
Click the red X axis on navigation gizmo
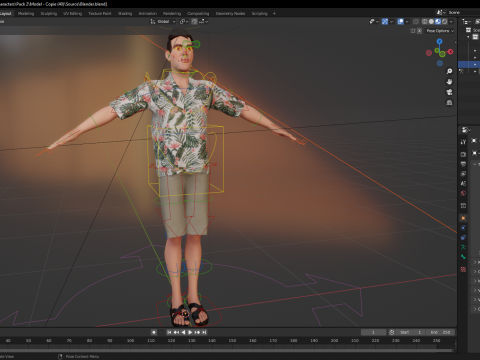(450, 51)
